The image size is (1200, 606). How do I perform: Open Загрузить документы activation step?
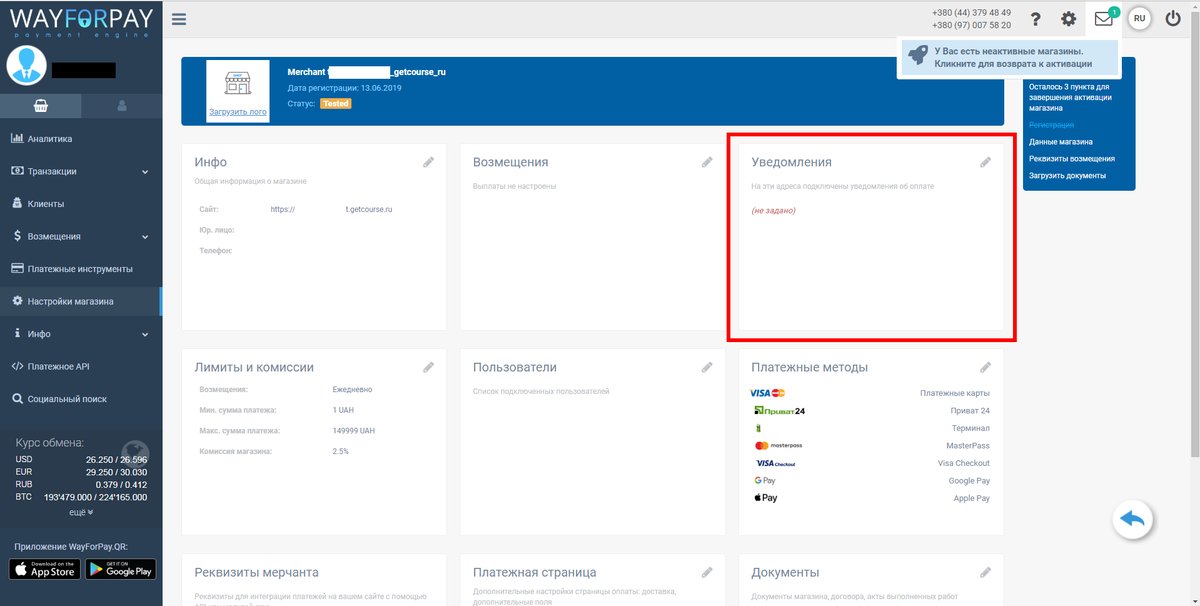(1067, 175)
